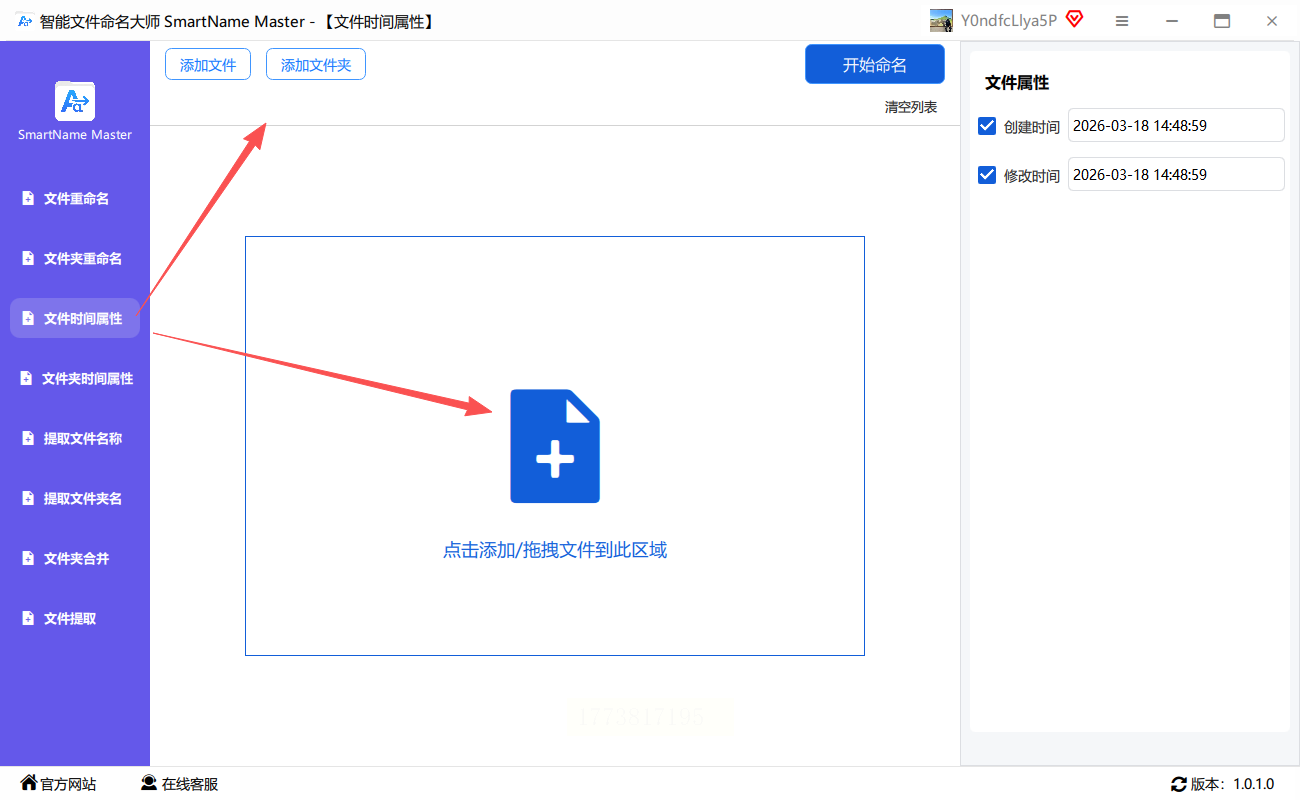Screen dimensions: 1300x800
Task: Select 文件时间属性 in sidebar
Action: pyautogui.click(x=75, y=318)
